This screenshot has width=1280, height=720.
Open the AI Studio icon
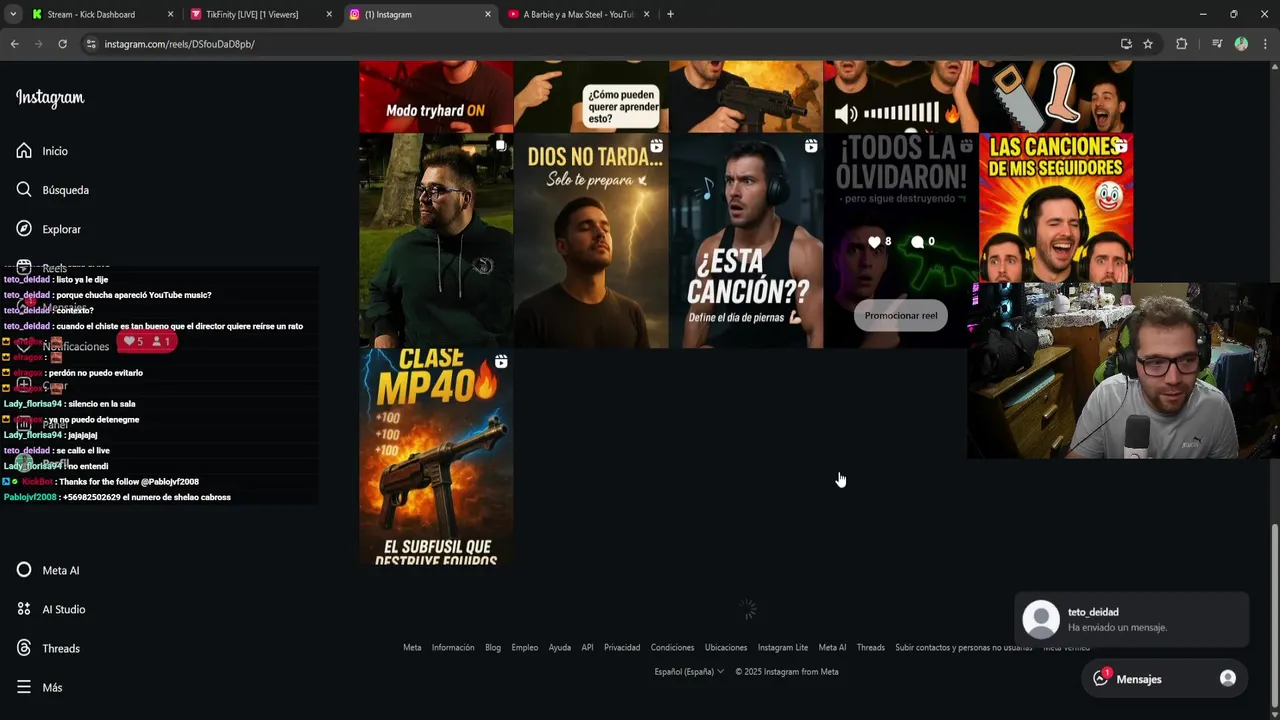click(x=24, y=609)
